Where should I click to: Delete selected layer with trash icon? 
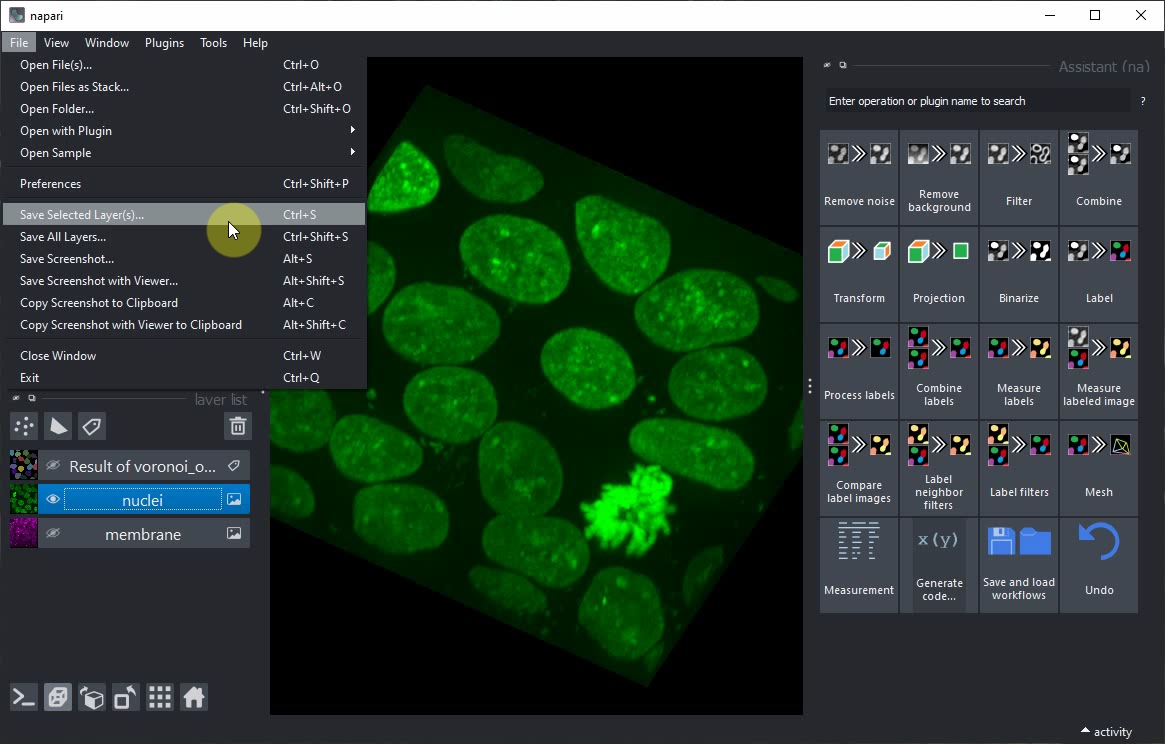pyautogui.click(x=238, y=426)
